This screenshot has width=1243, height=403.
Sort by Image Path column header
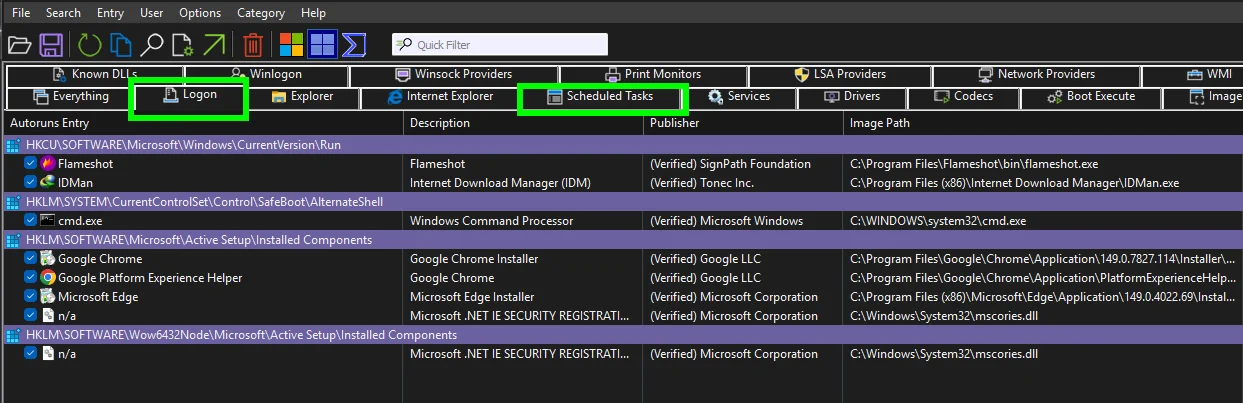(1043, 123)
